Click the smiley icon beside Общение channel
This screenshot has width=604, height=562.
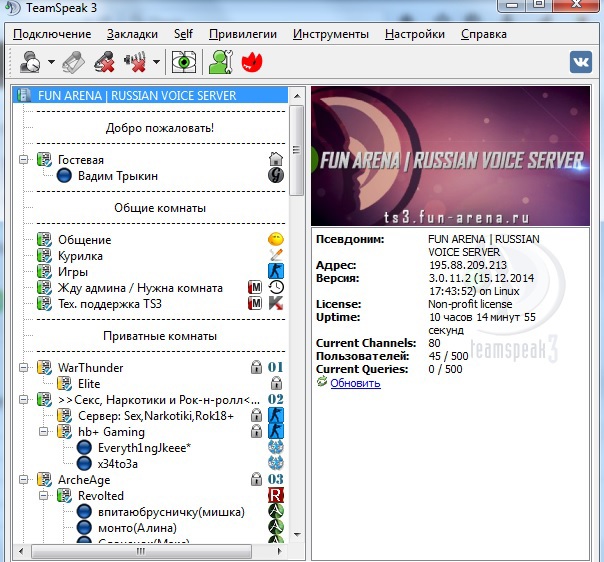276,239
